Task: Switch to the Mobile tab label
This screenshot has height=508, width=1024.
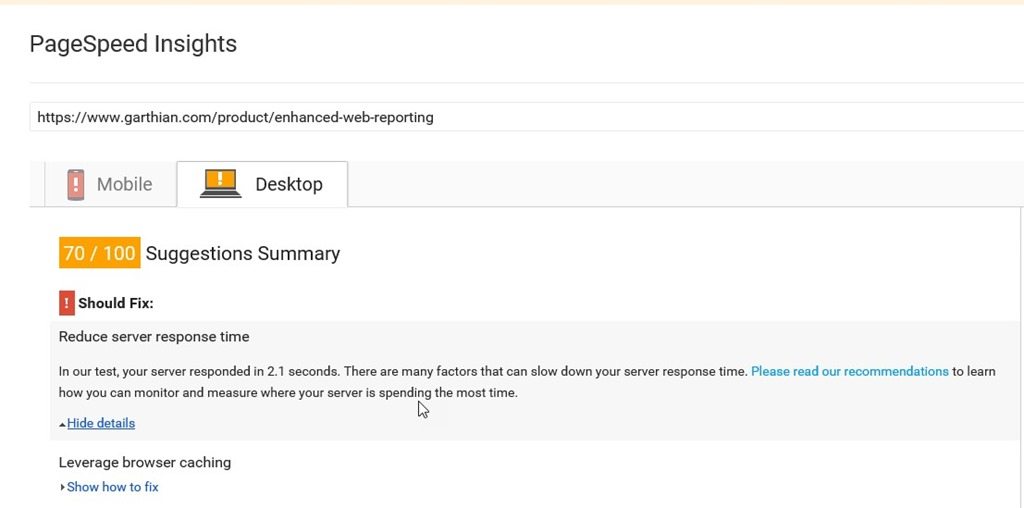Action: (124, 184)
